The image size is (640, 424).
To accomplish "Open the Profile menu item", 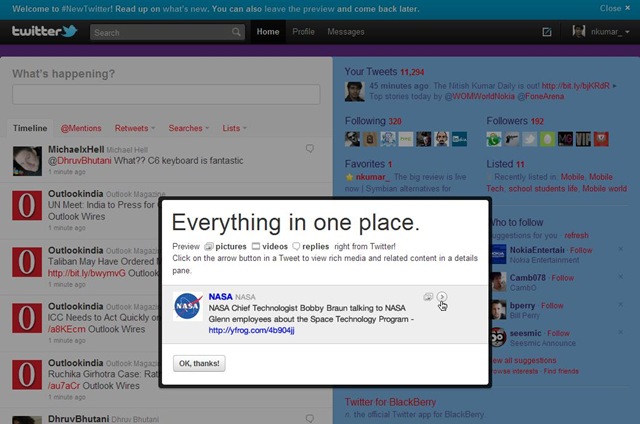I will pos(303,32).
